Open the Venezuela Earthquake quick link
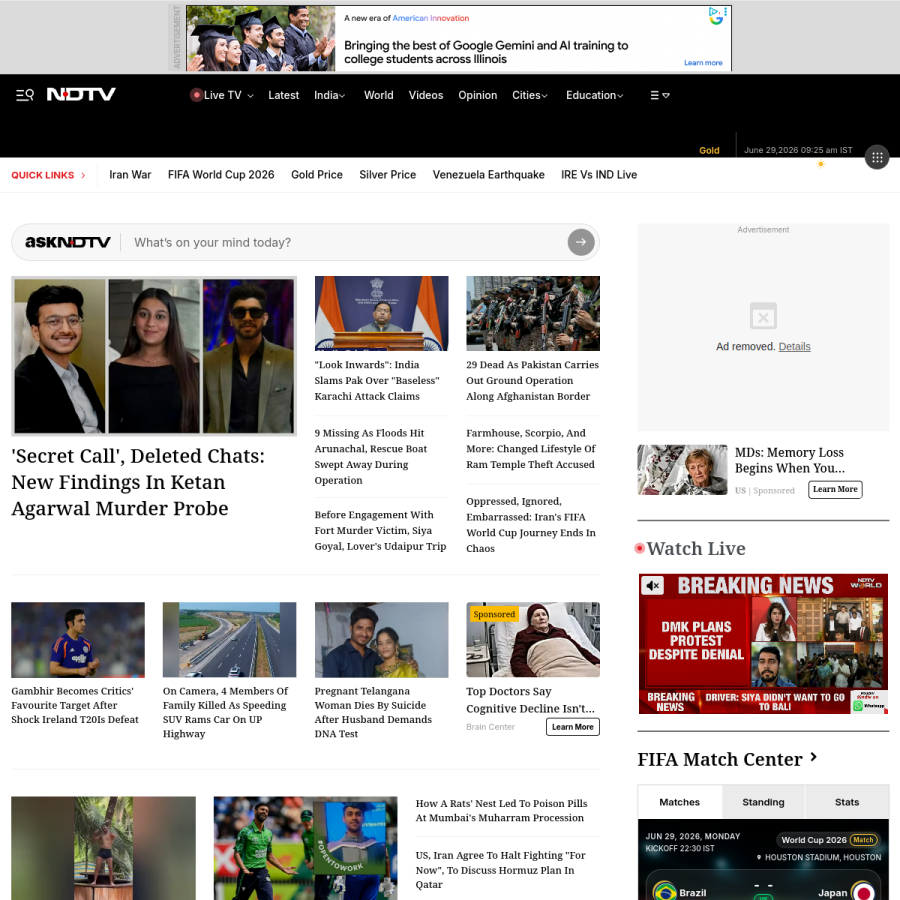 click(x=488, y=174)
